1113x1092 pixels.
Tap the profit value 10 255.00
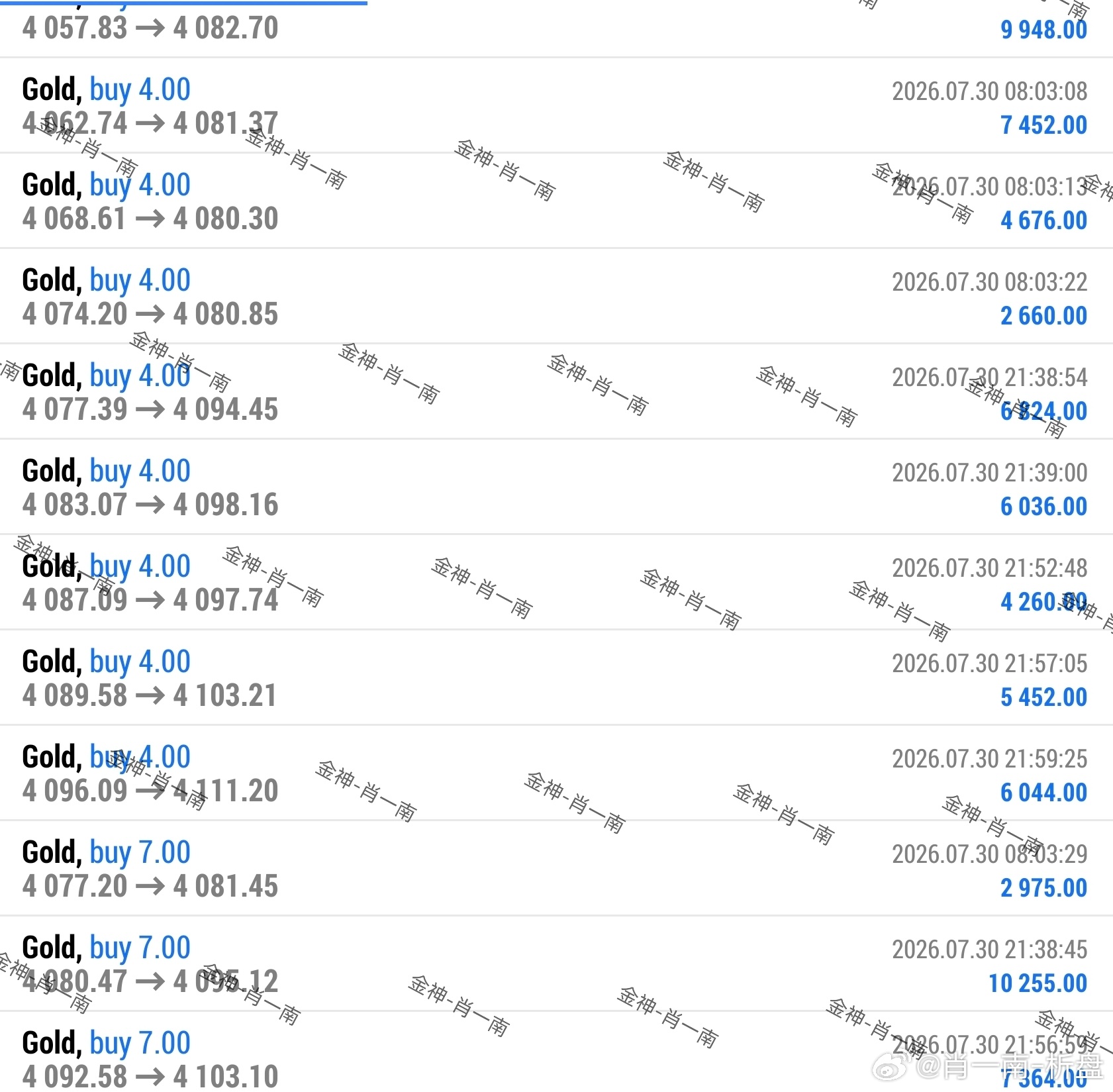pyautogui.click(x=1038, y=983)
